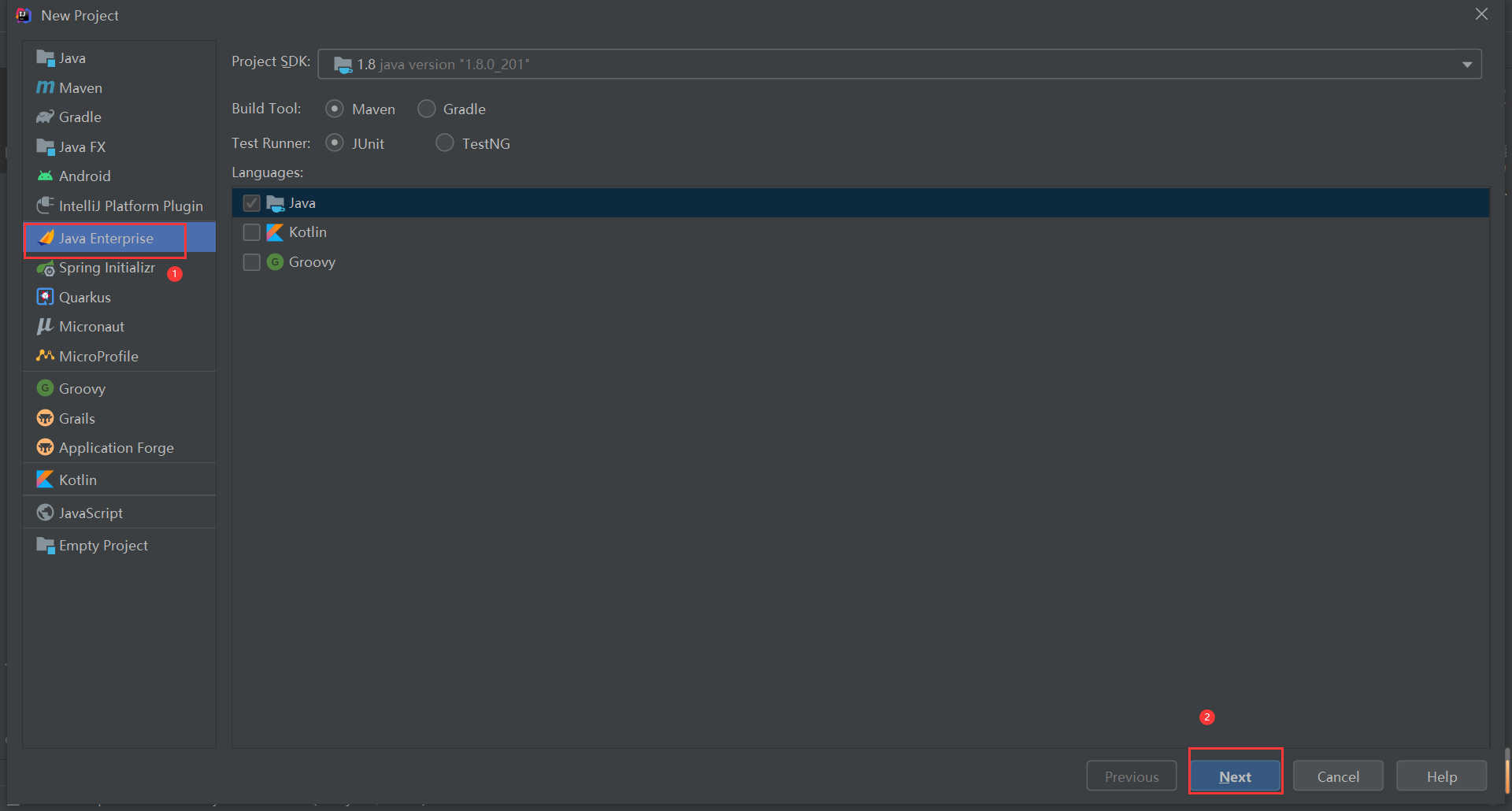The height and width of the screenshot is (811, 1512).
Task: Select Maven as the build tool
Action: click(x=335, y=109)
